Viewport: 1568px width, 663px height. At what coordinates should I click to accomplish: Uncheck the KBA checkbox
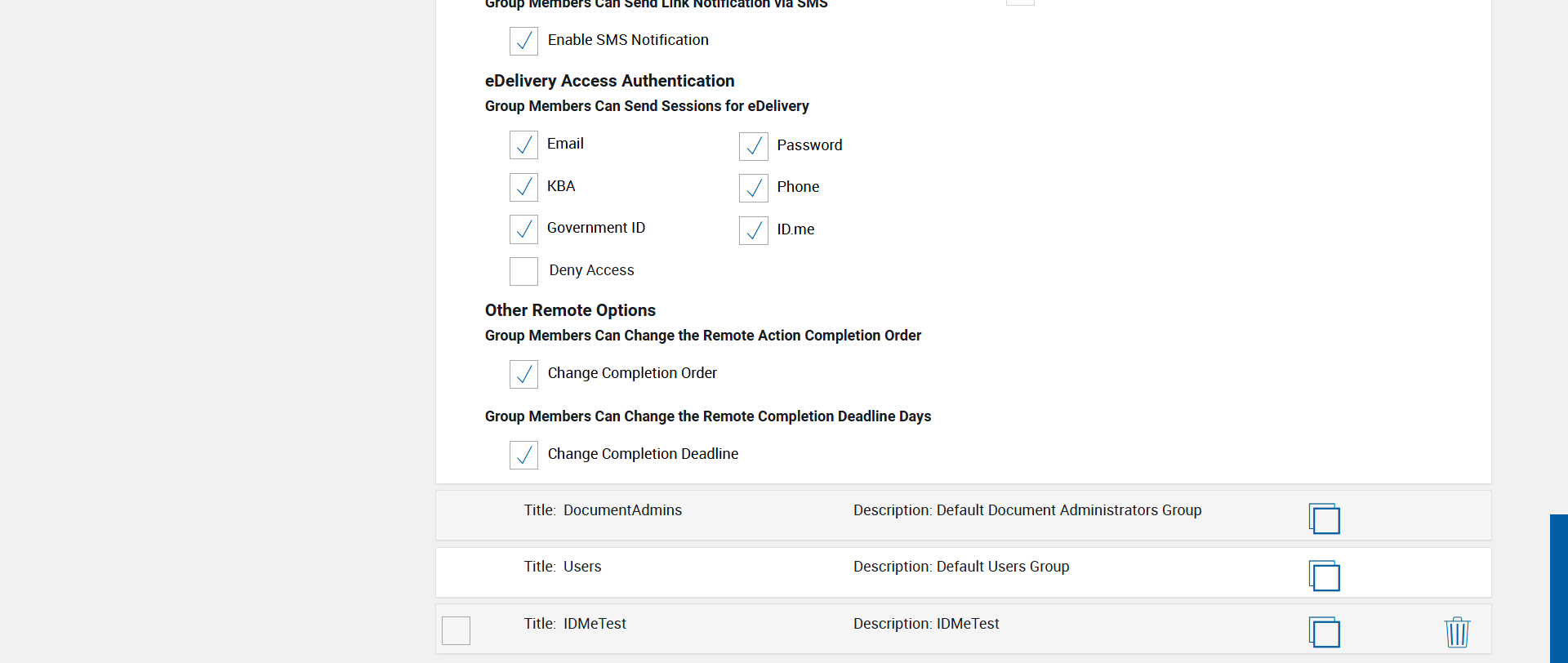click(x=523, y=187)
